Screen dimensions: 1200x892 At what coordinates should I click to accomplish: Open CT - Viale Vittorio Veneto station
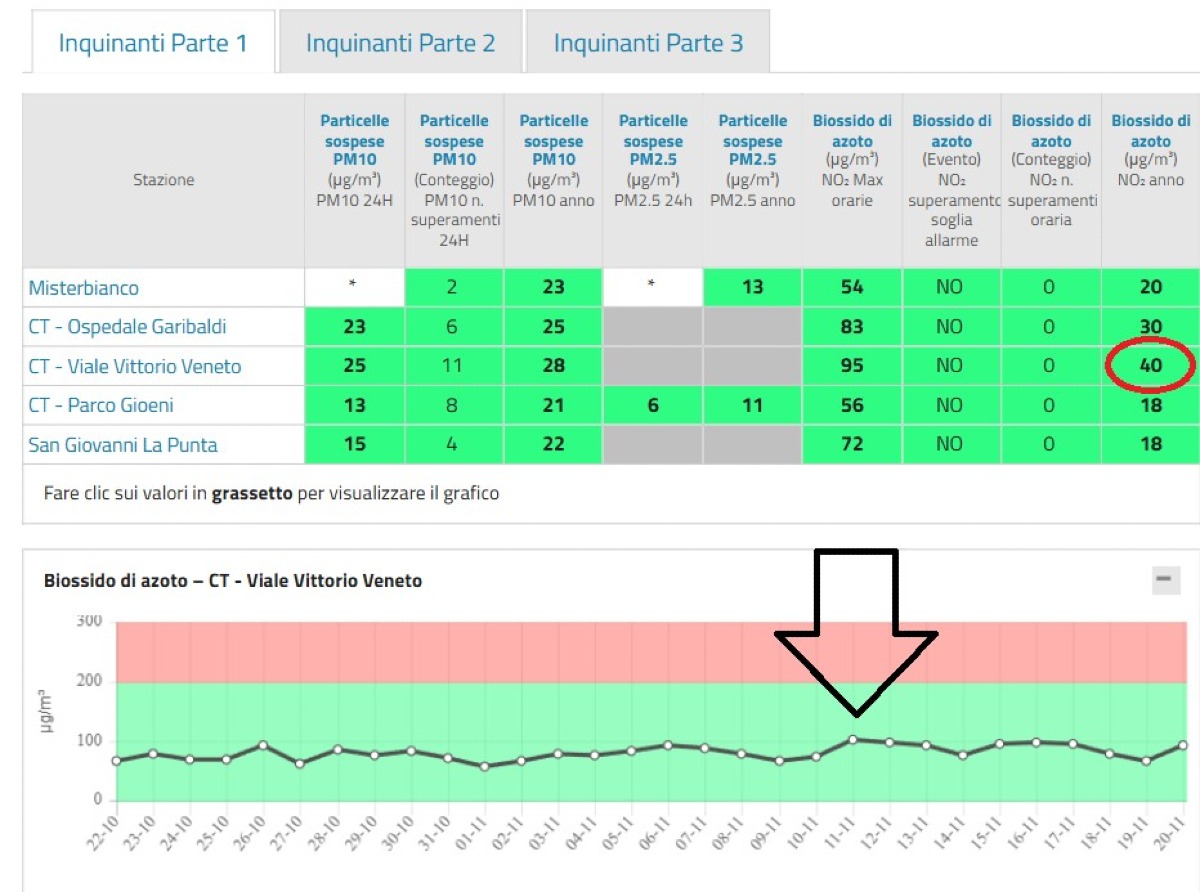135,366
